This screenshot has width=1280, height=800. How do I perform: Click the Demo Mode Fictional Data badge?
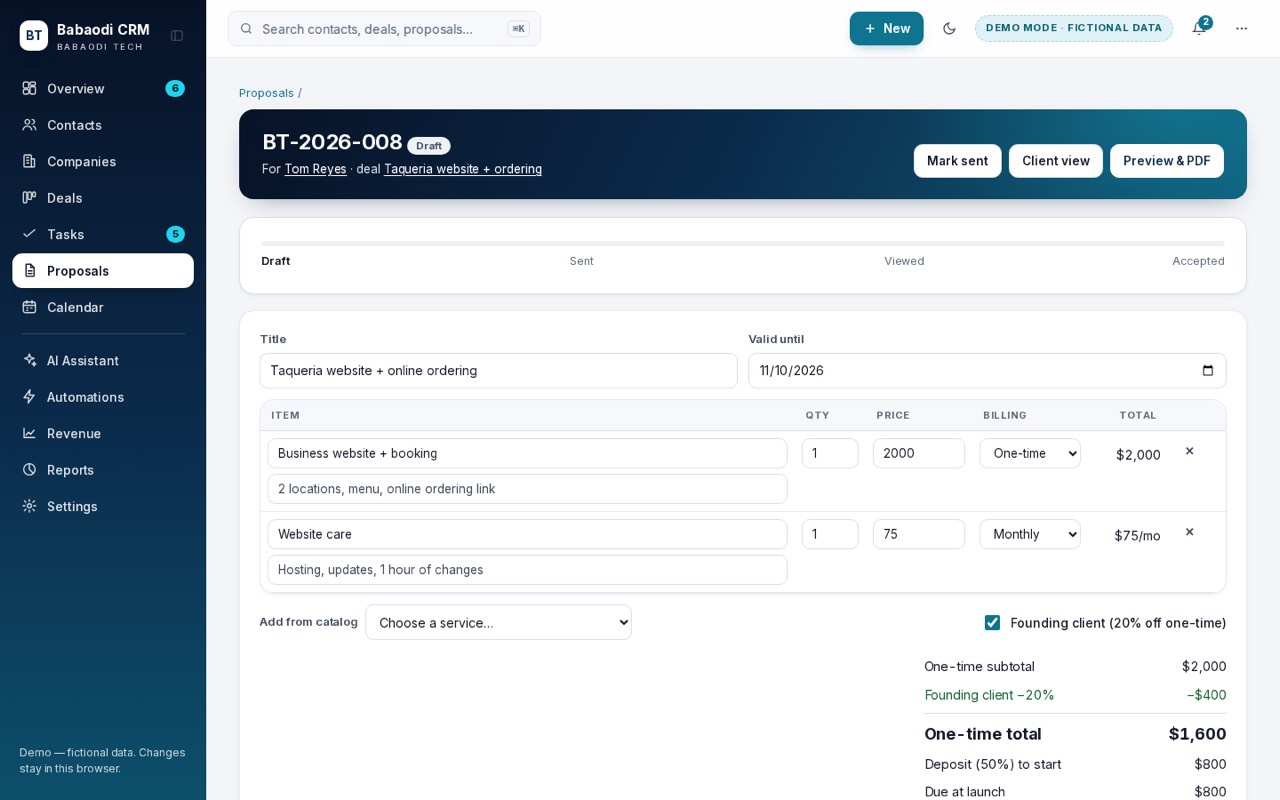[x=1073, y=28]
